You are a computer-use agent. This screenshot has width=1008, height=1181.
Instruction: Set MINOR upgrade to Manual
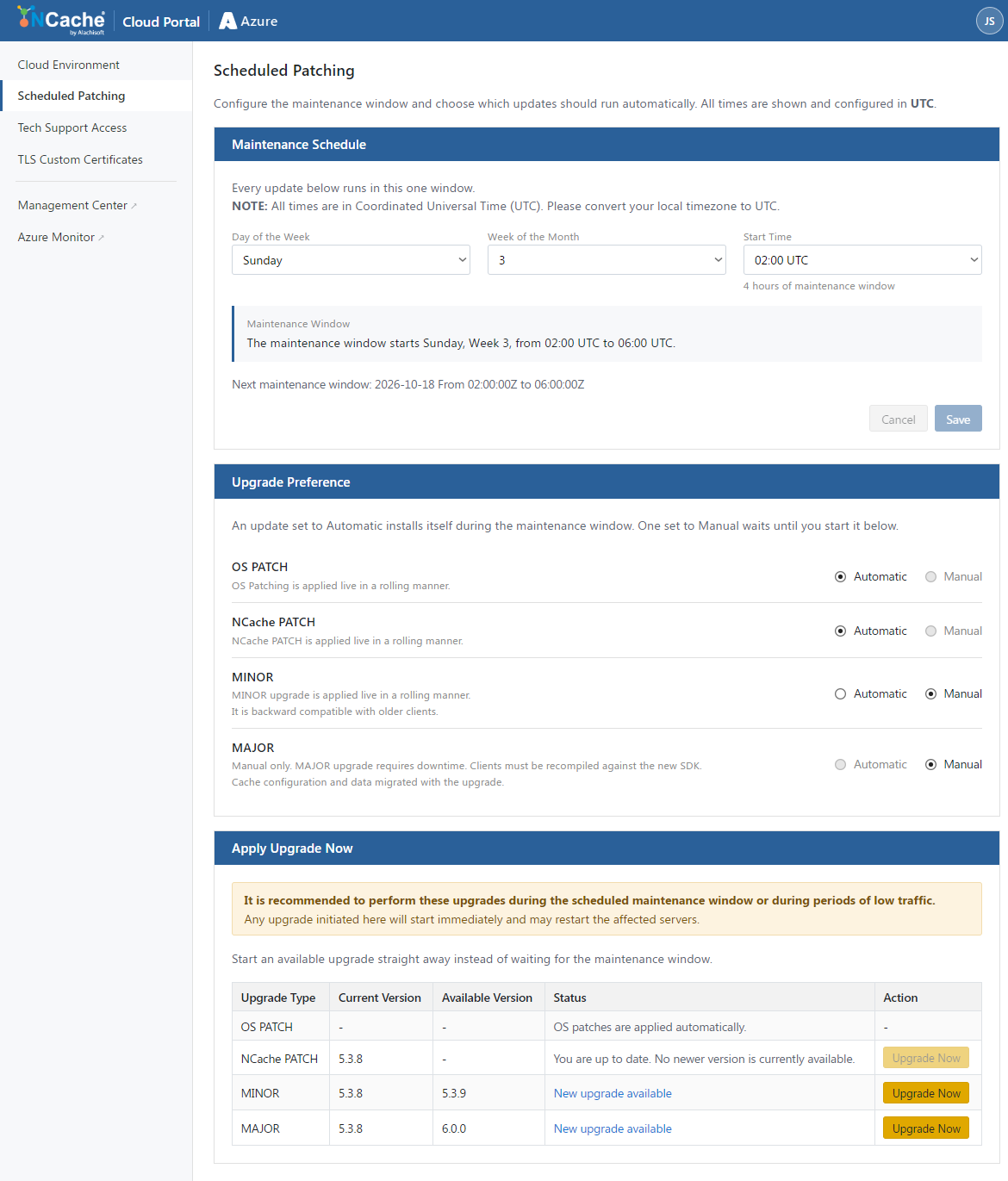(x=930, y=694)
